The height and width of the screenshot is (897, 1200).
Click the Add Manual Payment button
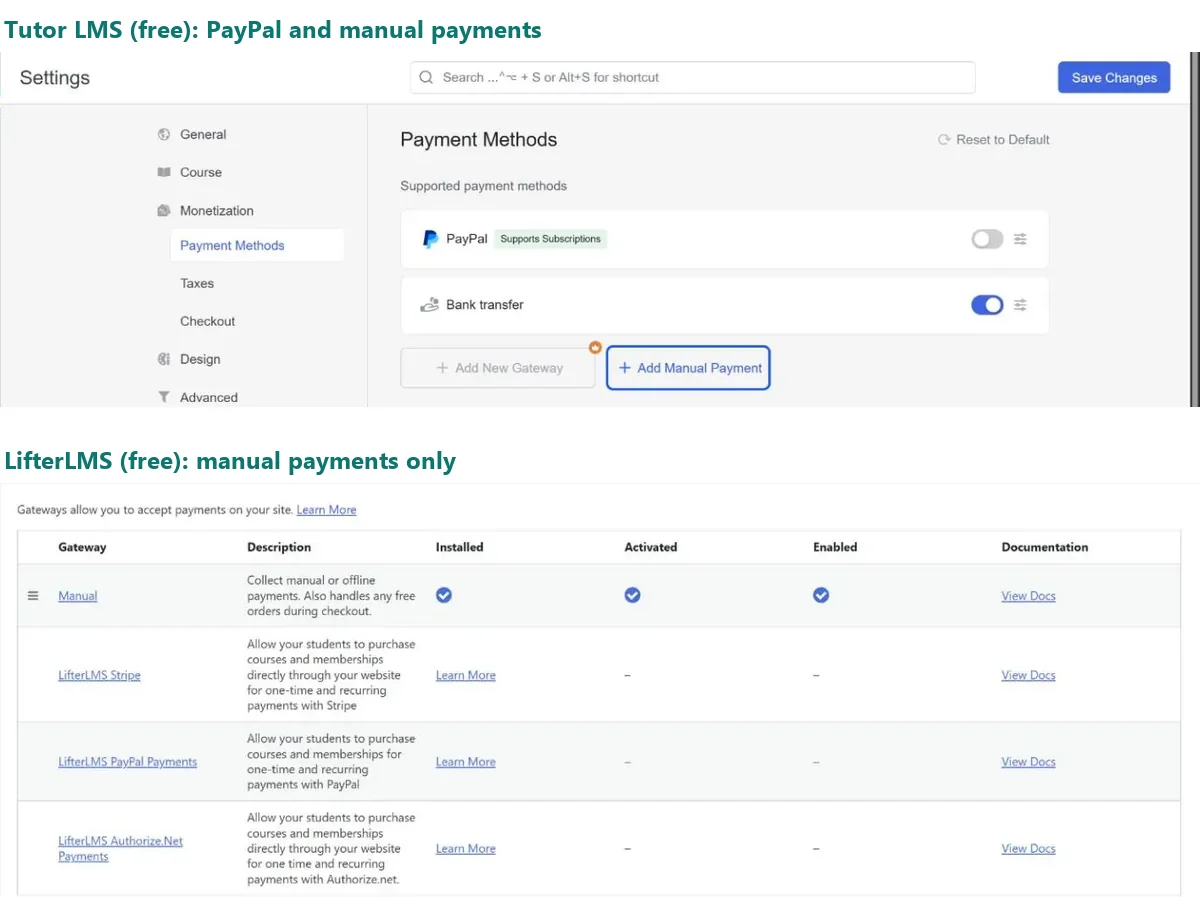point(688,368)
